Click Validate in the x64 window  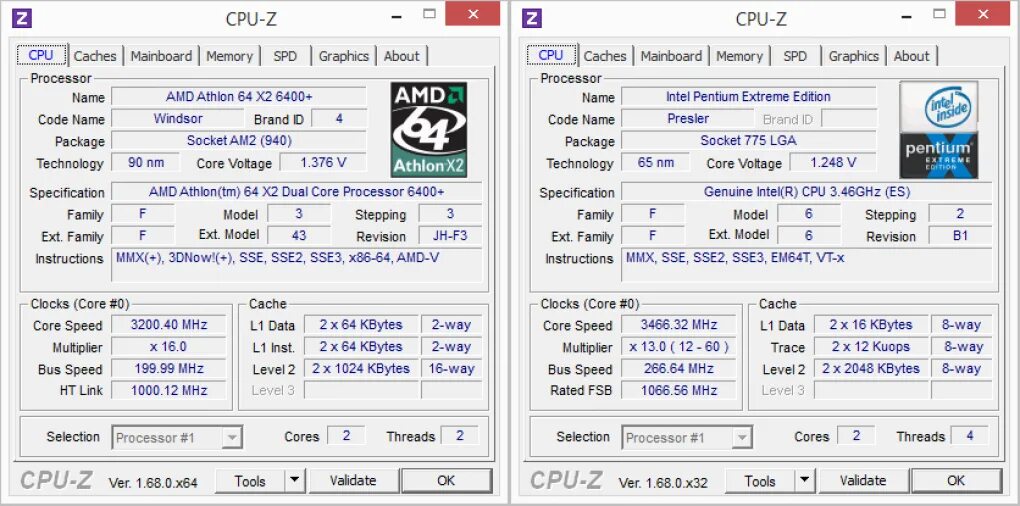353,481
